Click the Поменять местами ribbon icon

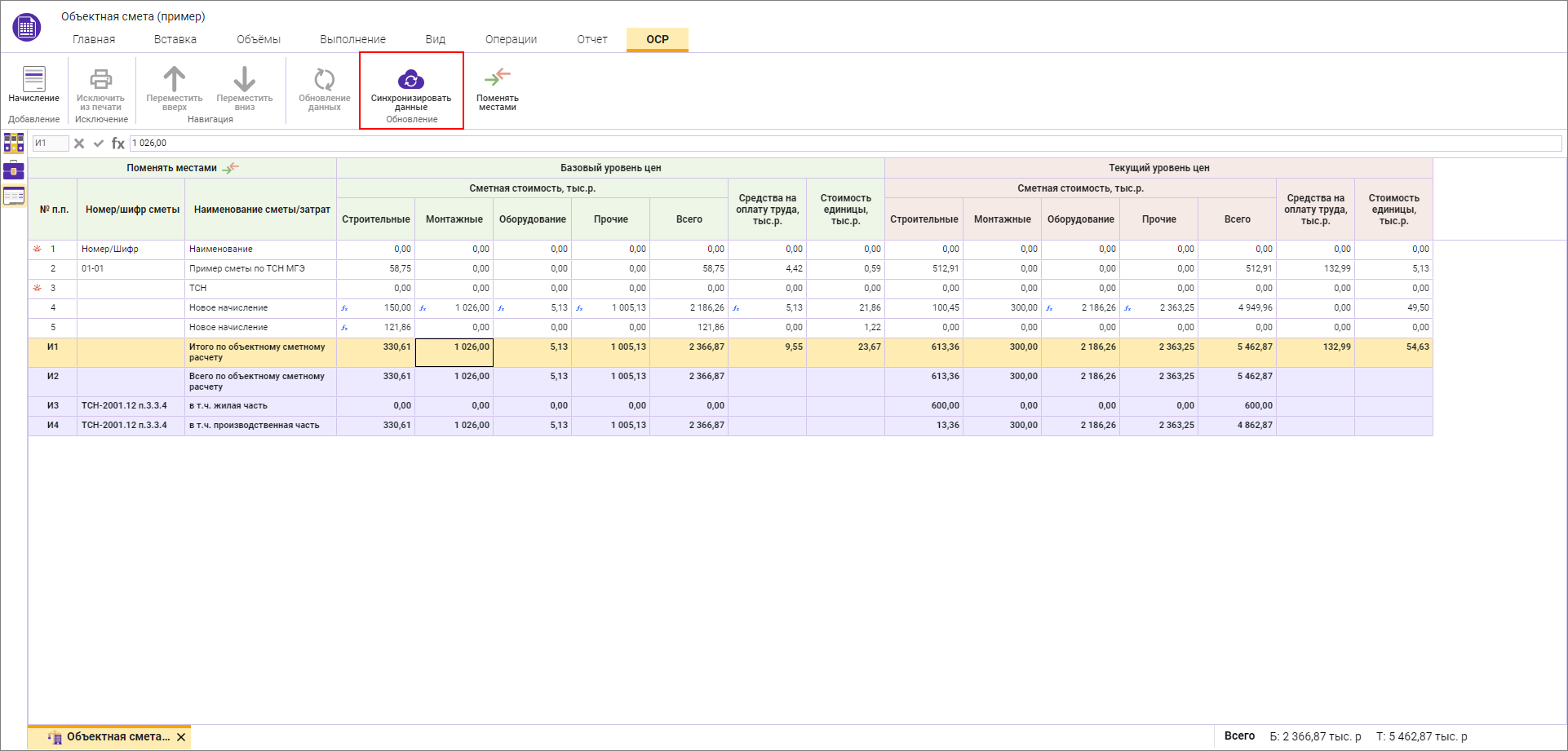pyautogui.click(x=497, y=78)
